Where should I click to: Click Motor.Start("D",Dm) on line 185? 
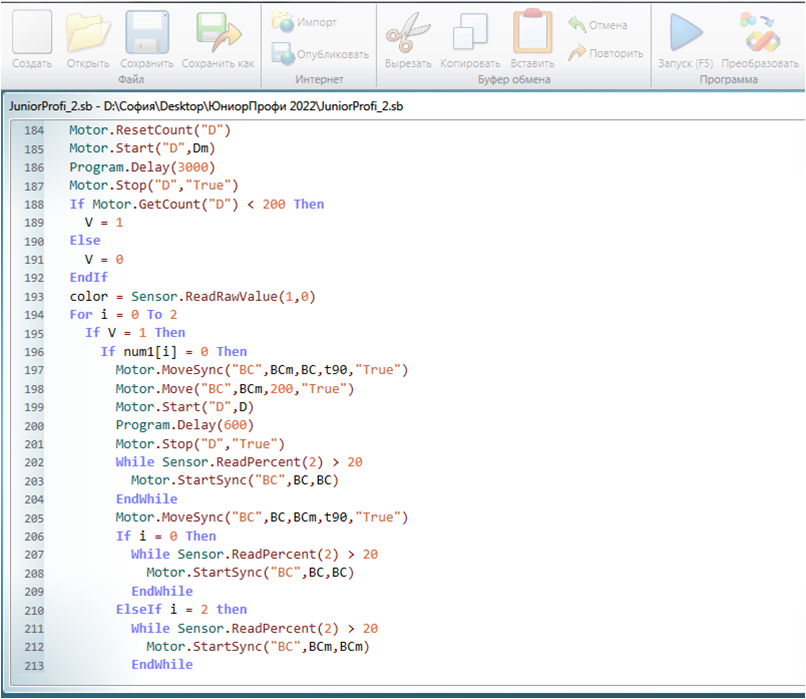point(142,149)
